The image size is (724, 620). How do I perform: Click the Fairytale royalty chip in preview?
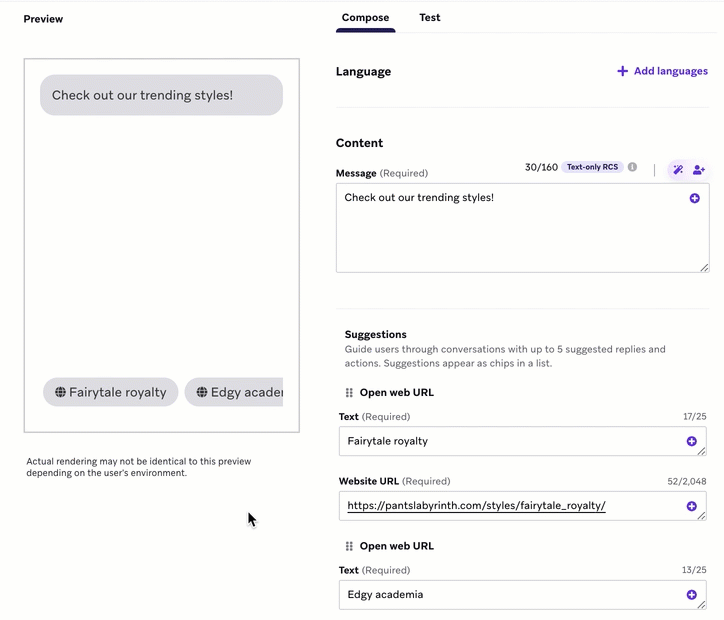click(x=111, y=392)
